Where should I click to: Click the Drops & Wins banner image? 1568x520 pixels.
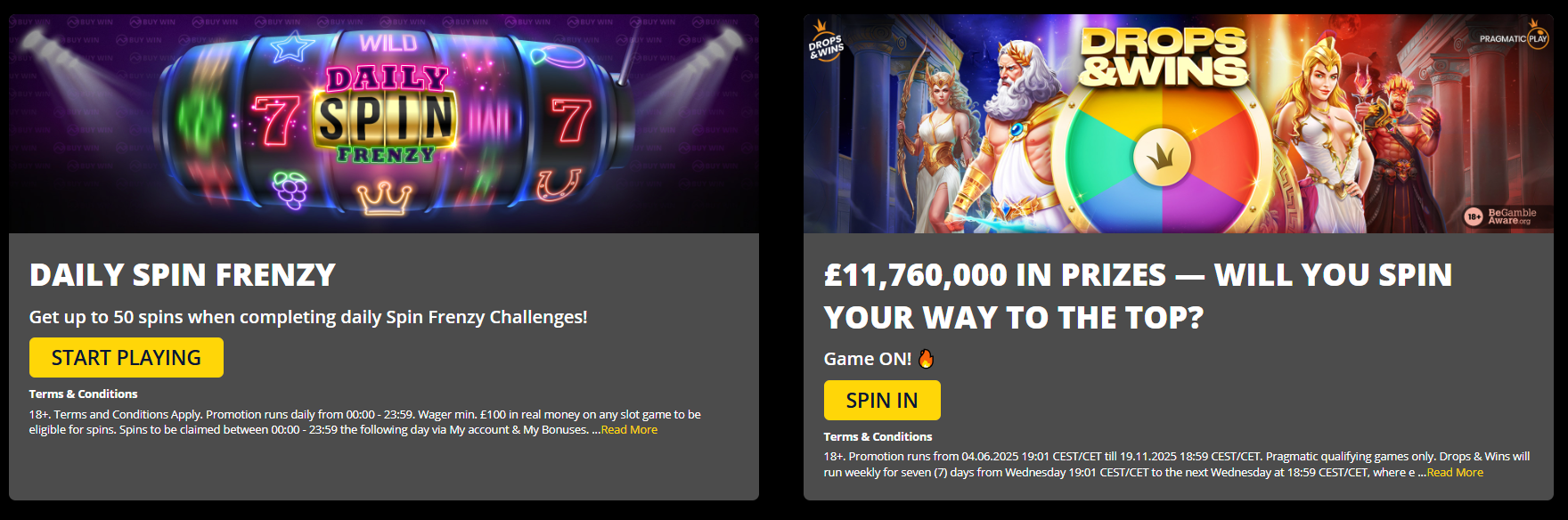point(1179,124)
